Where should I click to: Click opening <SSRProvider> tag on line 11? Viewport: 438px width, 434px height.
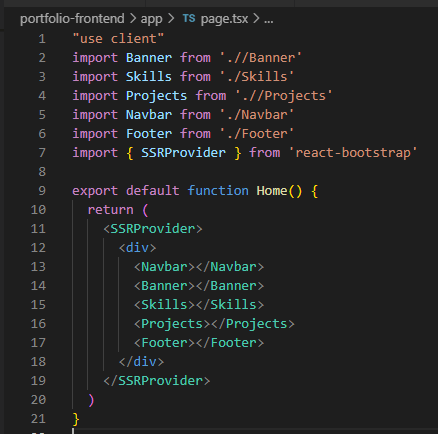click(x=153, y=229)
